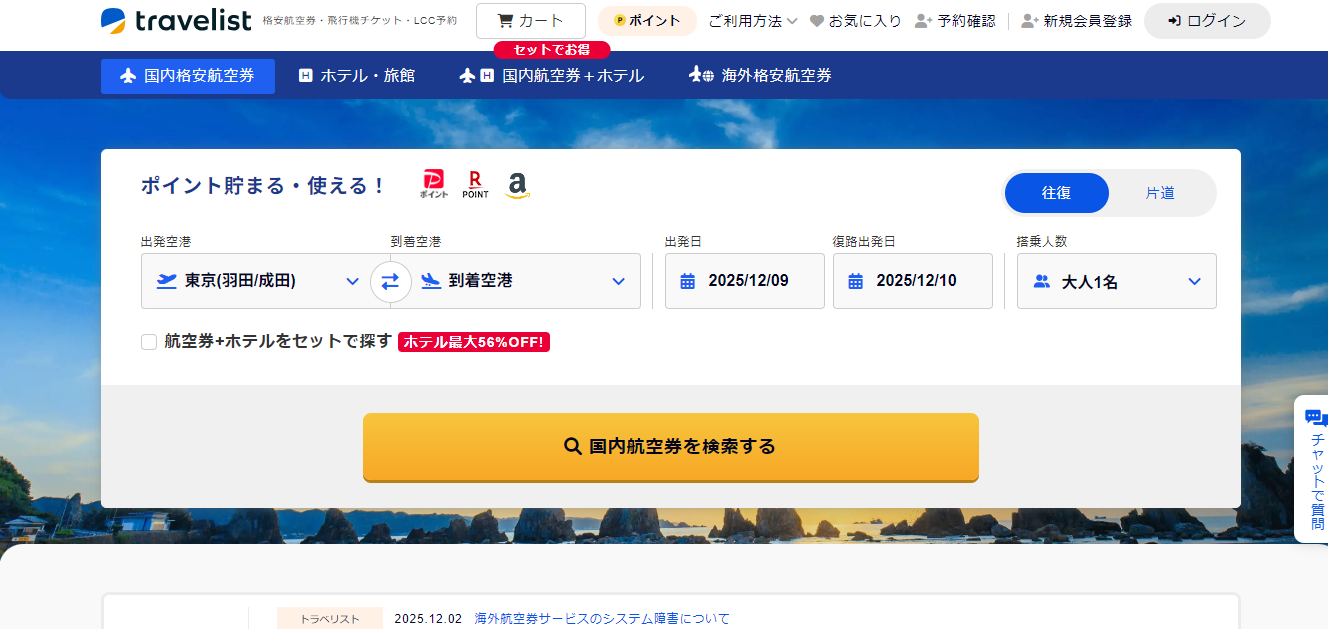
Task: Swap departure and arrival airports
Action: (x=390, y=281)
